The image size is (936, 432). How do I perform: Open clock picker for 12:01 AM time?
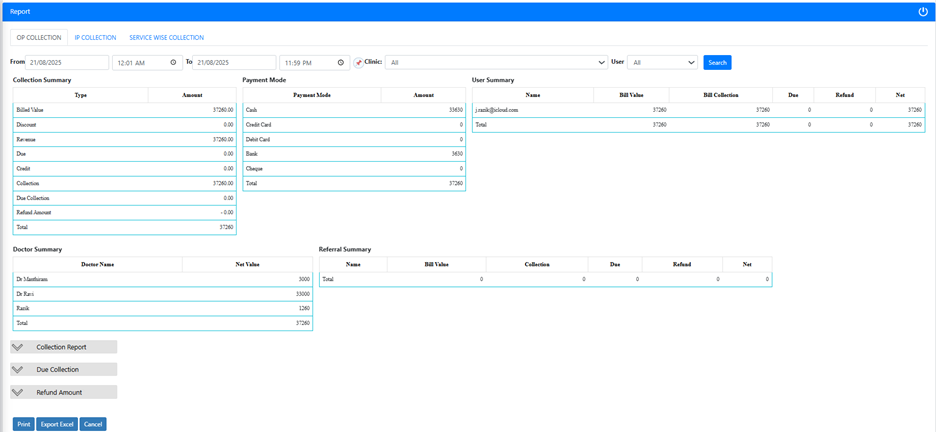point(174,62)
